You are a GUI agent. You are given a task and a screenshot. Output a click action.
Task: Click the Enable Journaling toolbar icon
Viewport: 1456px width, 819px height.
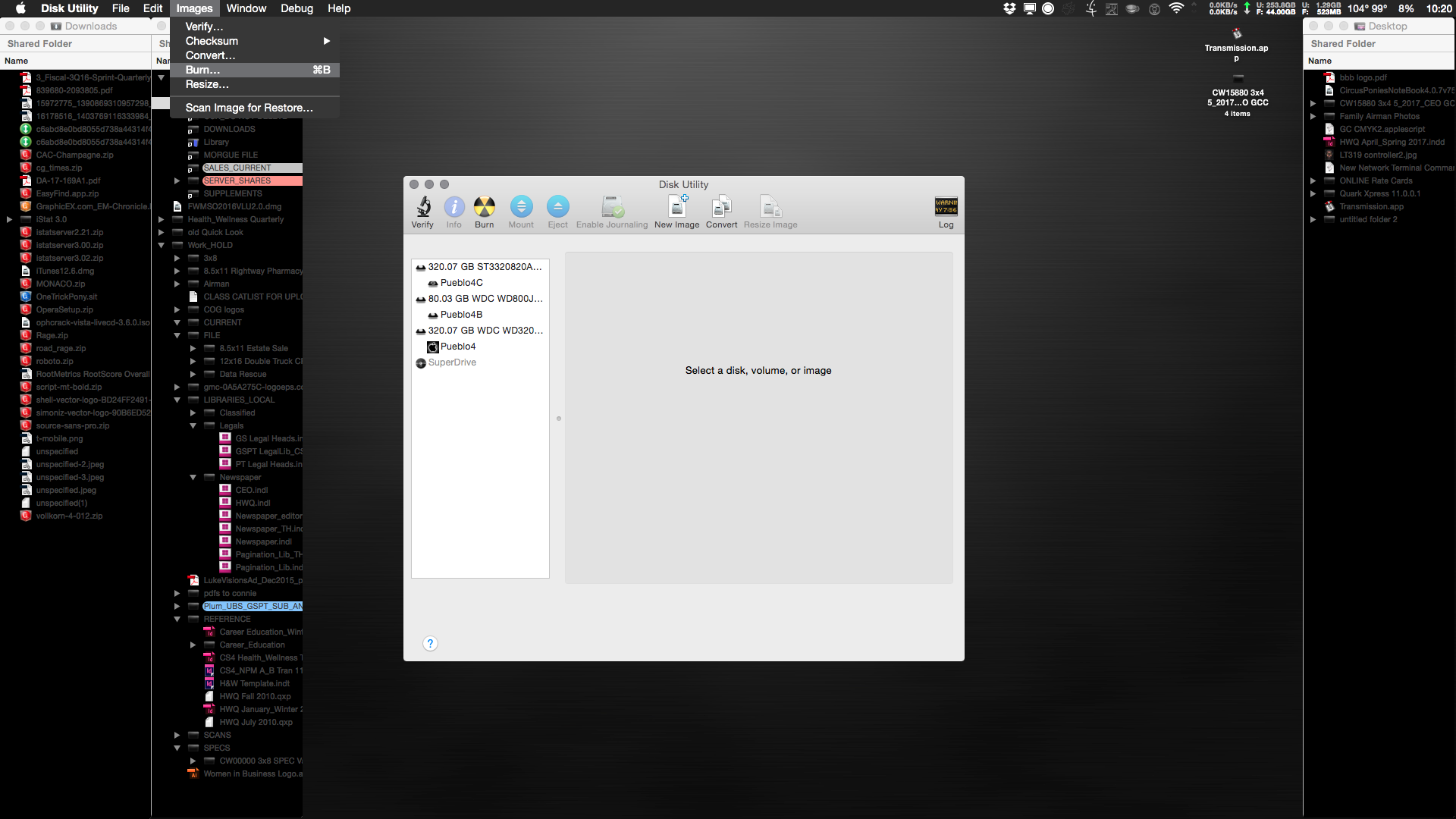coord(612,206)
